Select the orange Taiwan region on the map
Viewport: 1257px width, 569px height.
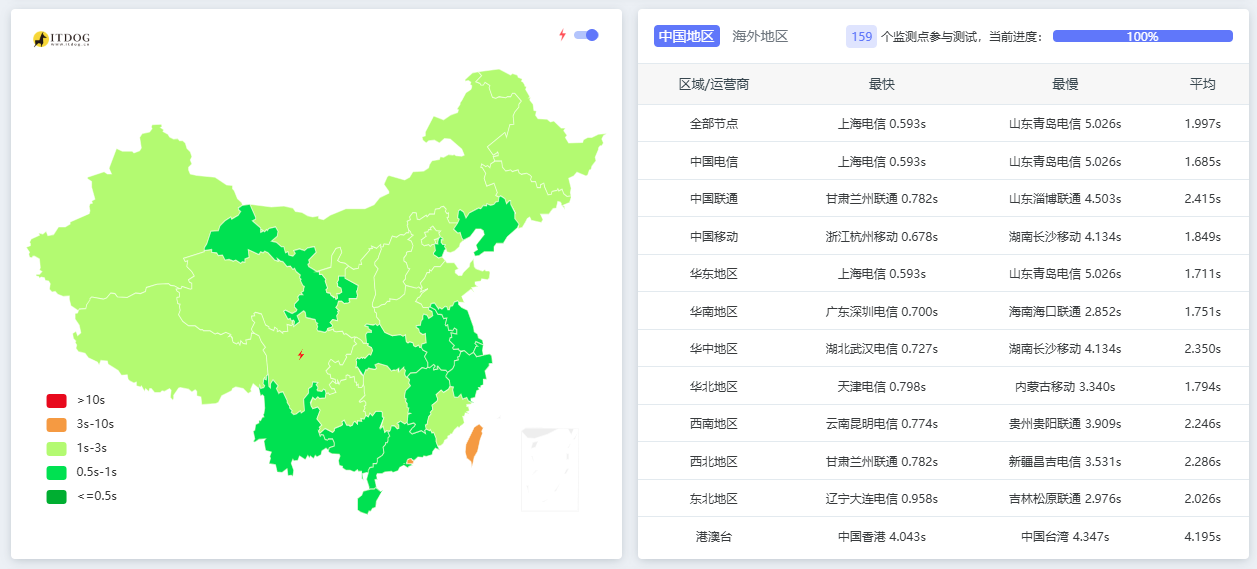474,444
